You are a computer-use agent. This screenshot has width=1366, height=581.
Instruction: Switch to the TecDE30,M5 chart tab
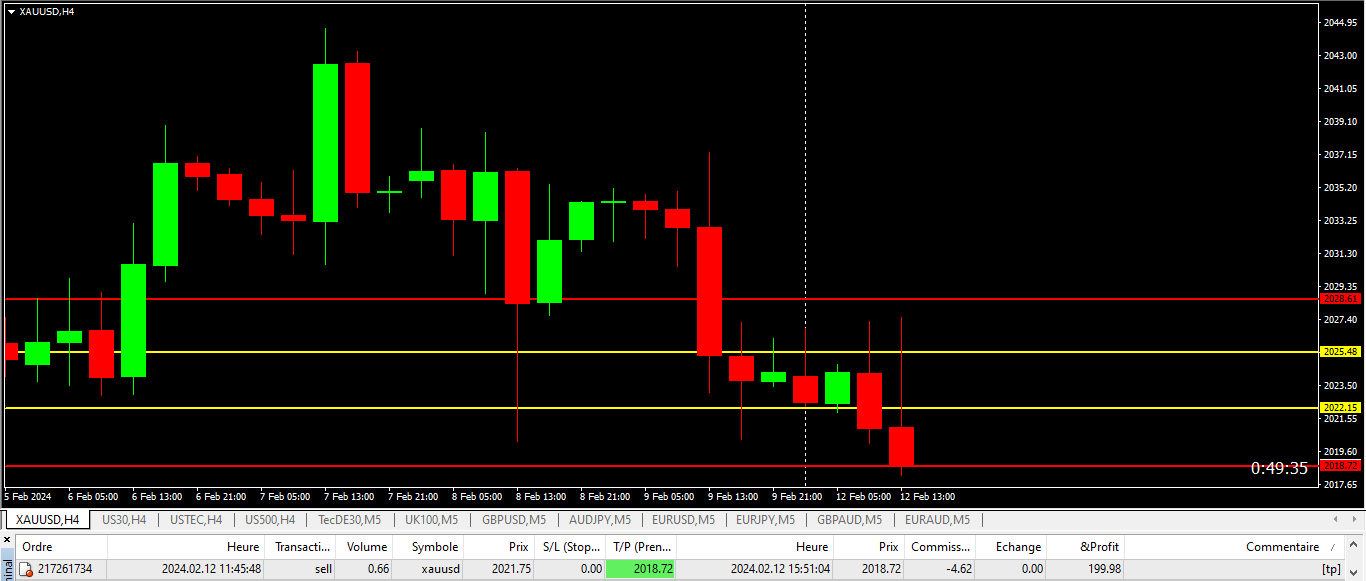click(x=349, y=520)
